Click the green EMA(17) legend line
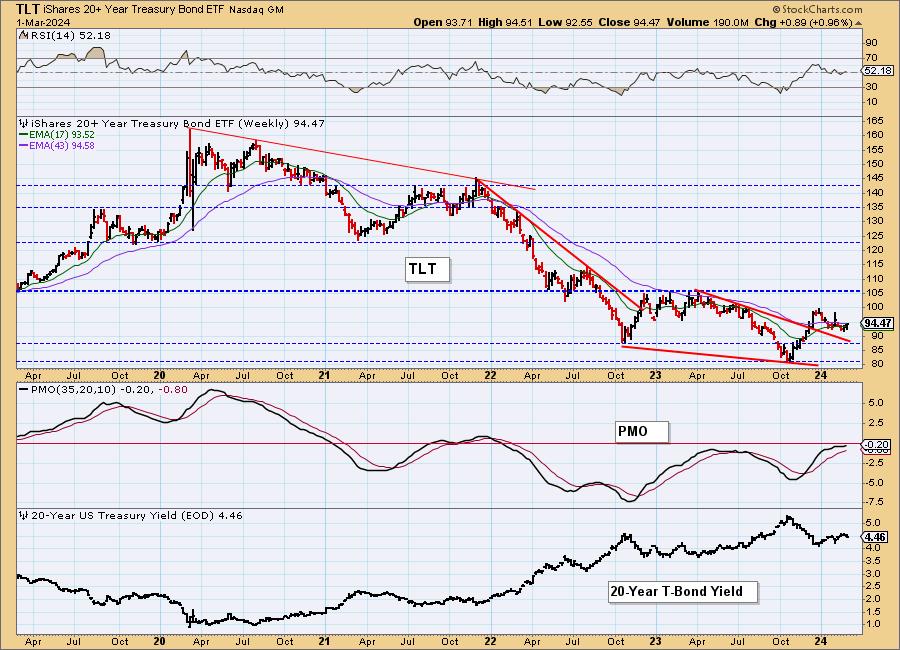 coord(24,134)
